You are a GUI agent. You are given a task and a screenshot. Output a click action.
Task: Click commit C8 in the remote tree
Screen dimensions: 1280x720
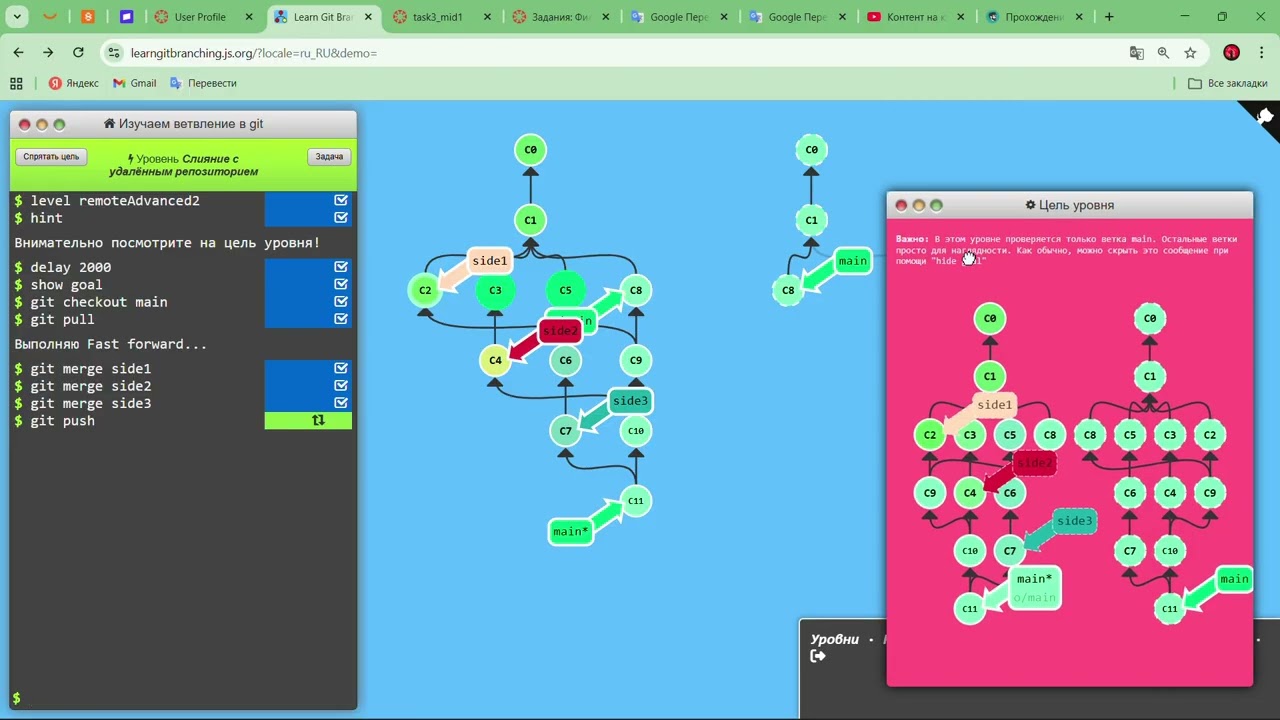[x=788, y=291]
